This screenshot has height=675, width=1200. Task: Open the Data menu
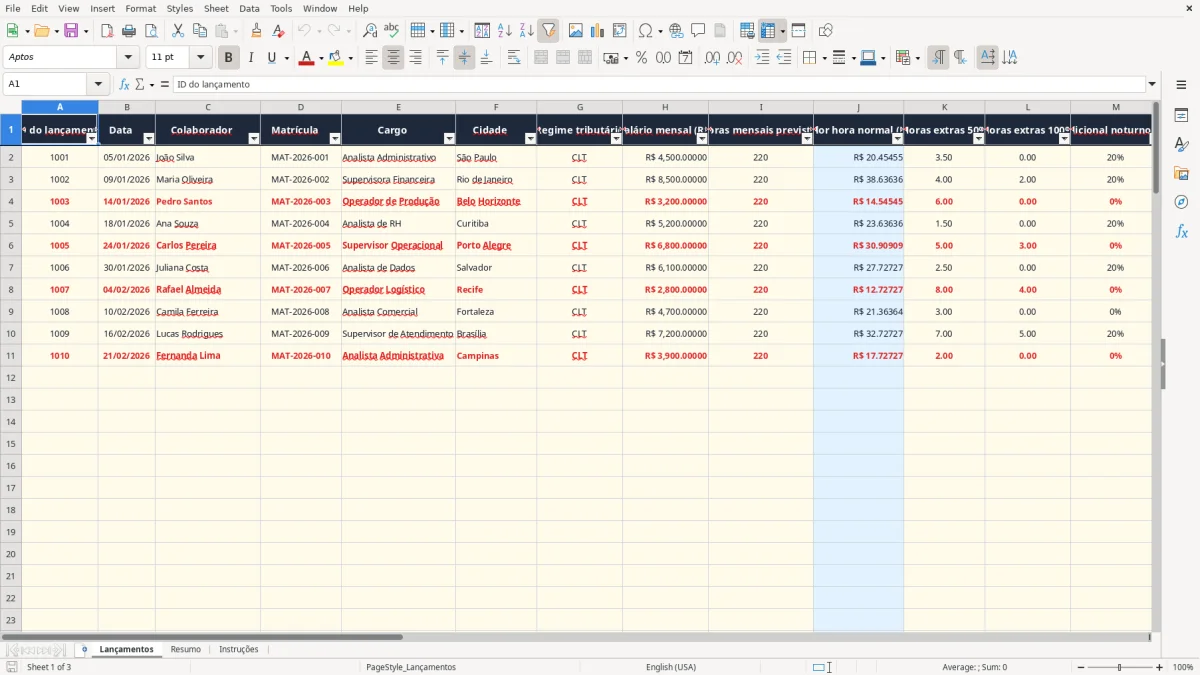click(x=249, y=8)
